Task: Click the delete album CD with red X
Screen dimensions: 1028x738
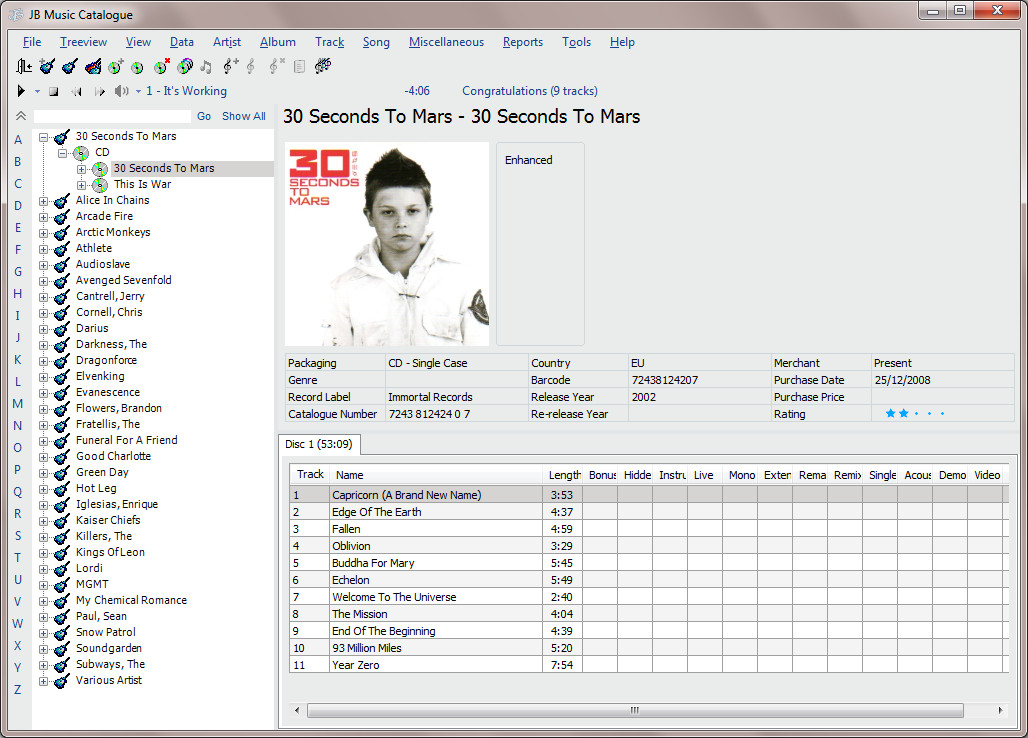Action: [x=162, y=66]
